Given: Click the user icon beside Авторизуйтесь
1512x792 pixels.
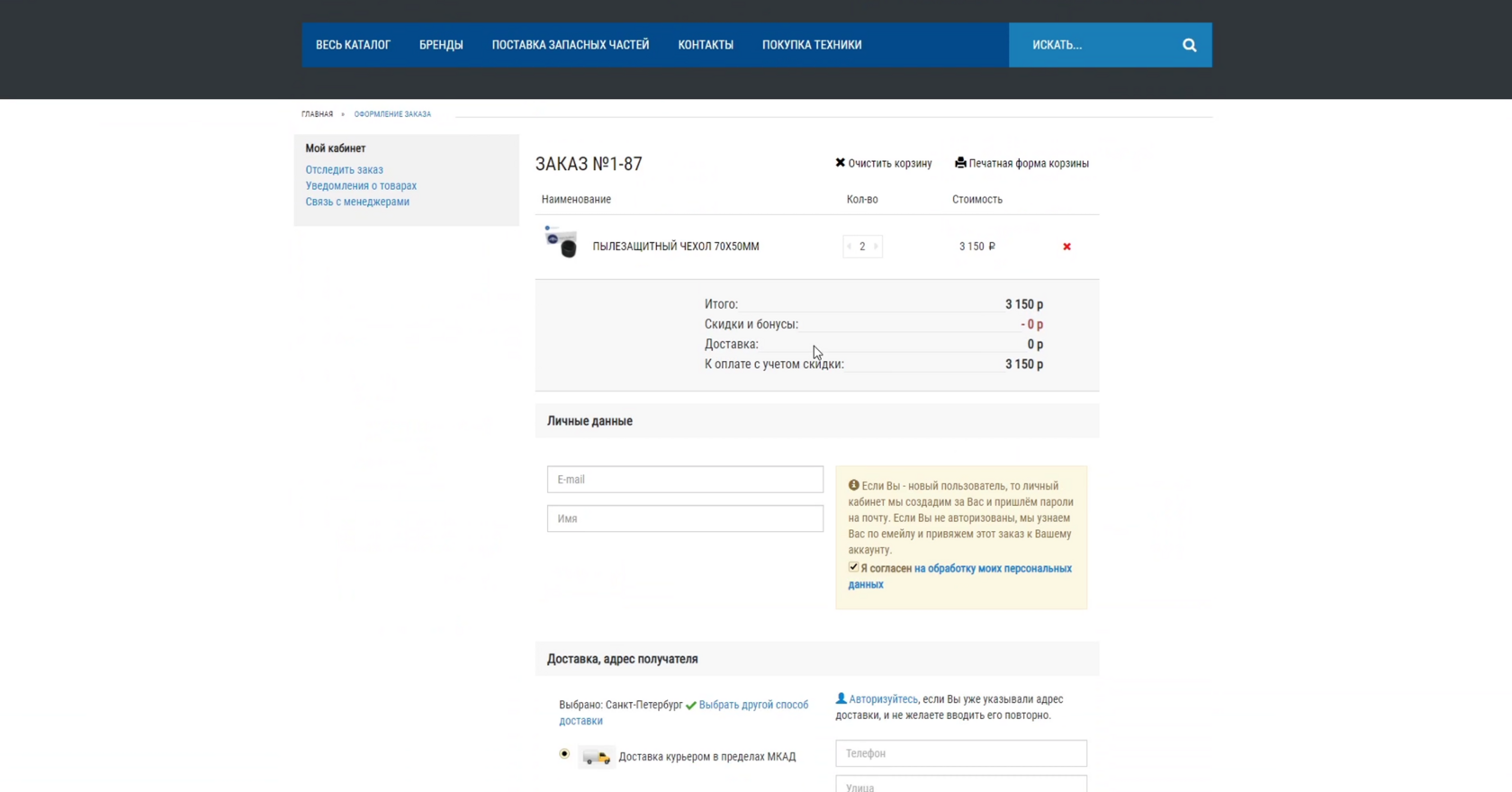Looking at the screenshot, I should tap(841, 698).
